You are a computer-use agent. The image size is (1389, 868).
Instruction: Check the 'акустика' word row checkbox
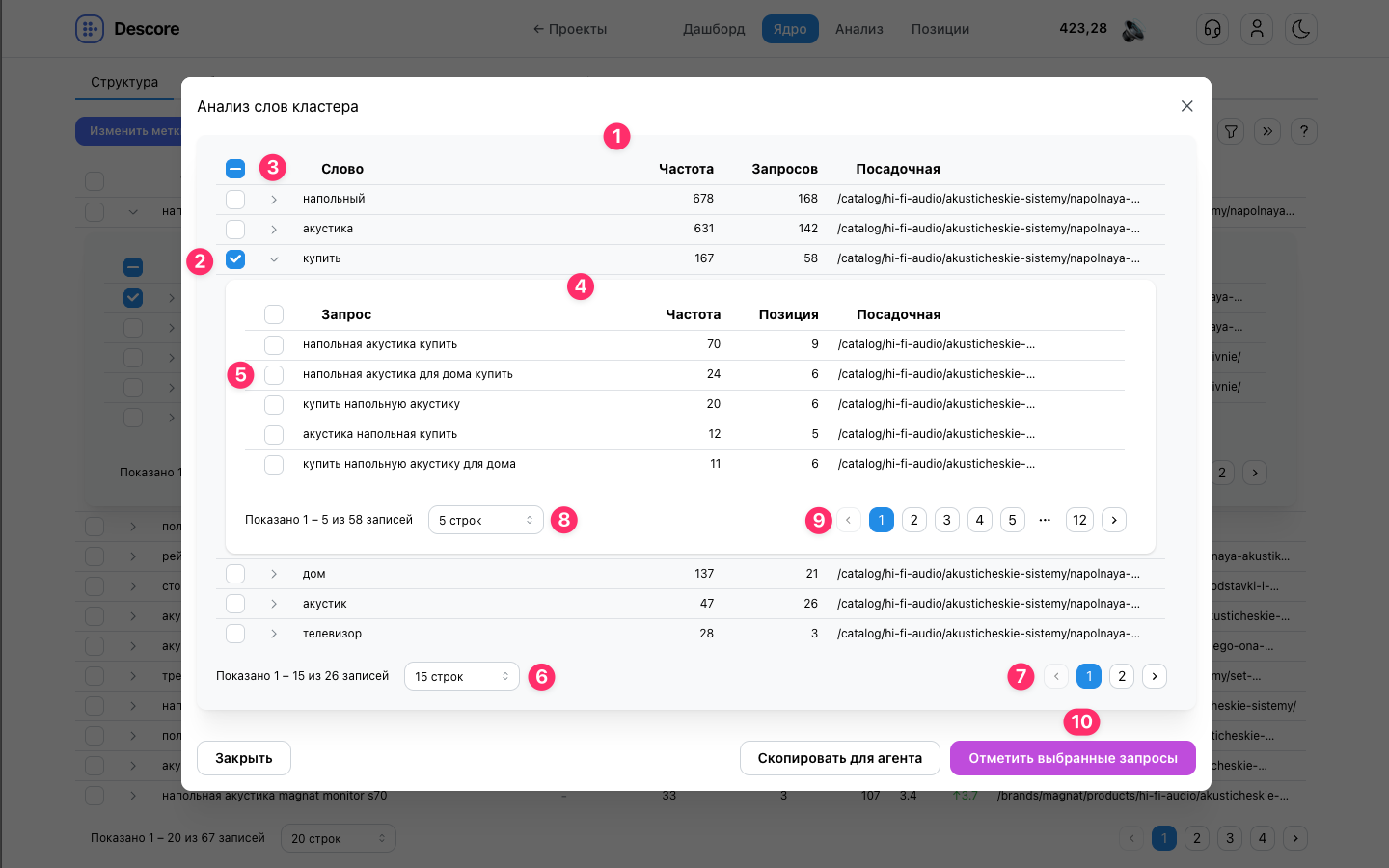click(x=235, y=230)
